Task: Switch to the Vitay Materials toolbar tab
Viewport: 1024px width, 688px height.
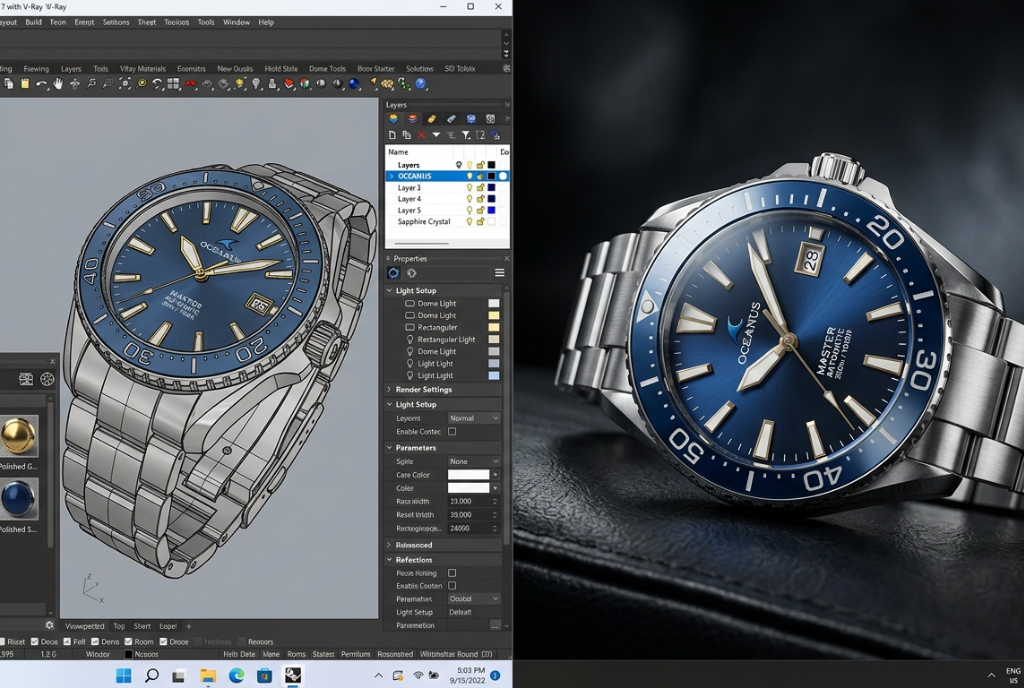Action: click(142, 69)
